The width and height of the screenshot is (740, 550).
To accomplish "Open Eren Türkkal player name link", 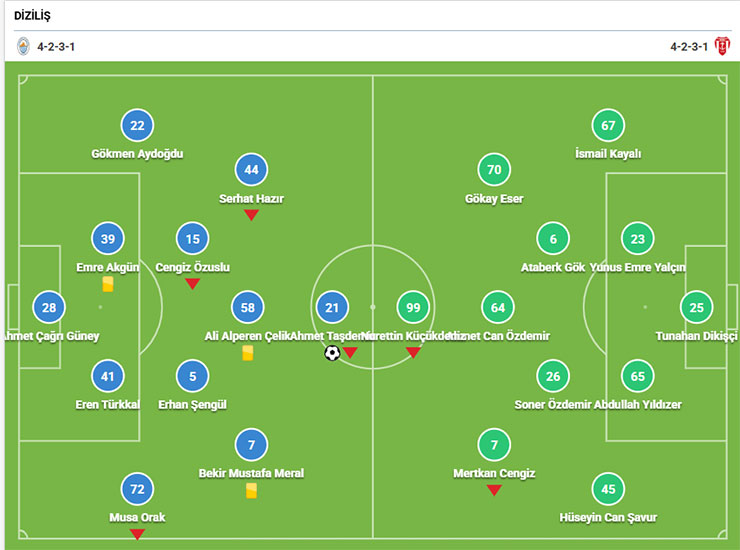I will (108, 404).
